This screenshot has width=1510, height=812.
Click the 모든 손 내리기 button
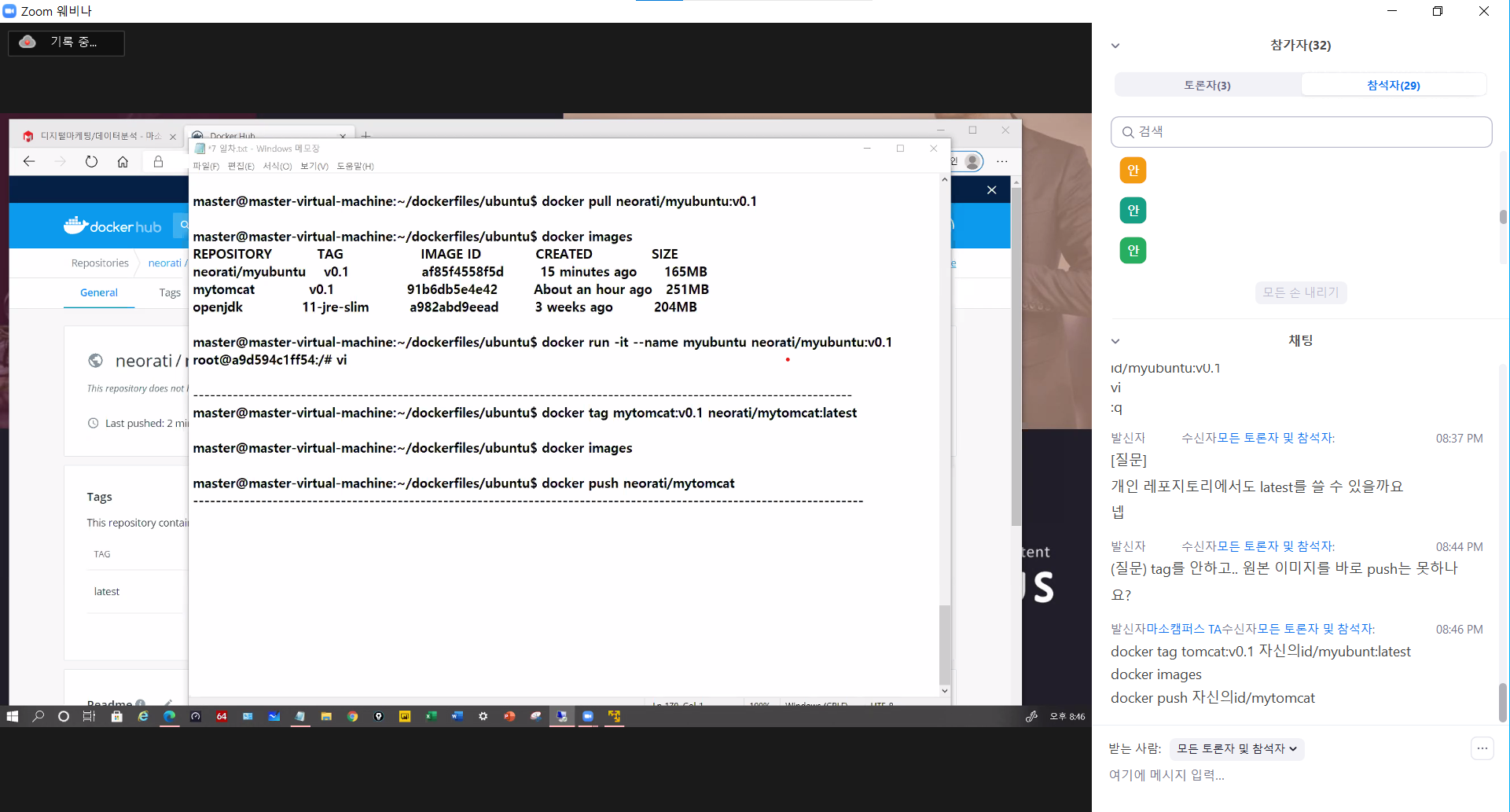pyautogui.click(x=1301, y=292)
